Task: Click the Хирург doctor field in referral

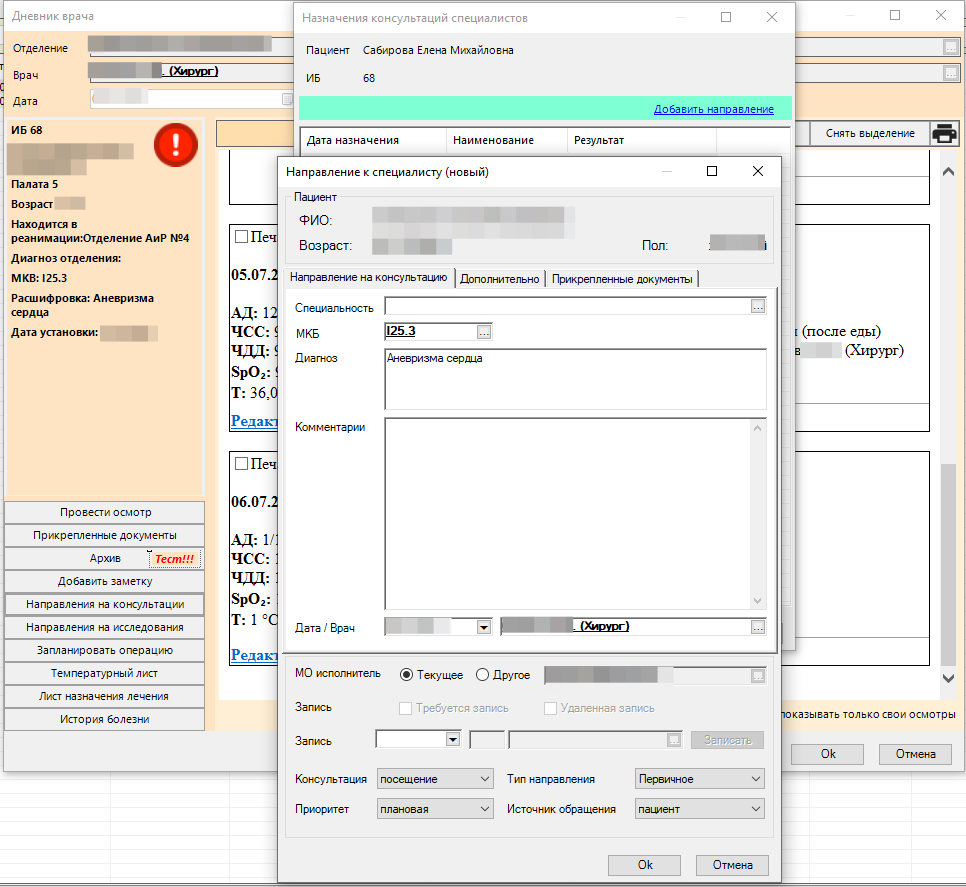Action: (x=625, y=626)
